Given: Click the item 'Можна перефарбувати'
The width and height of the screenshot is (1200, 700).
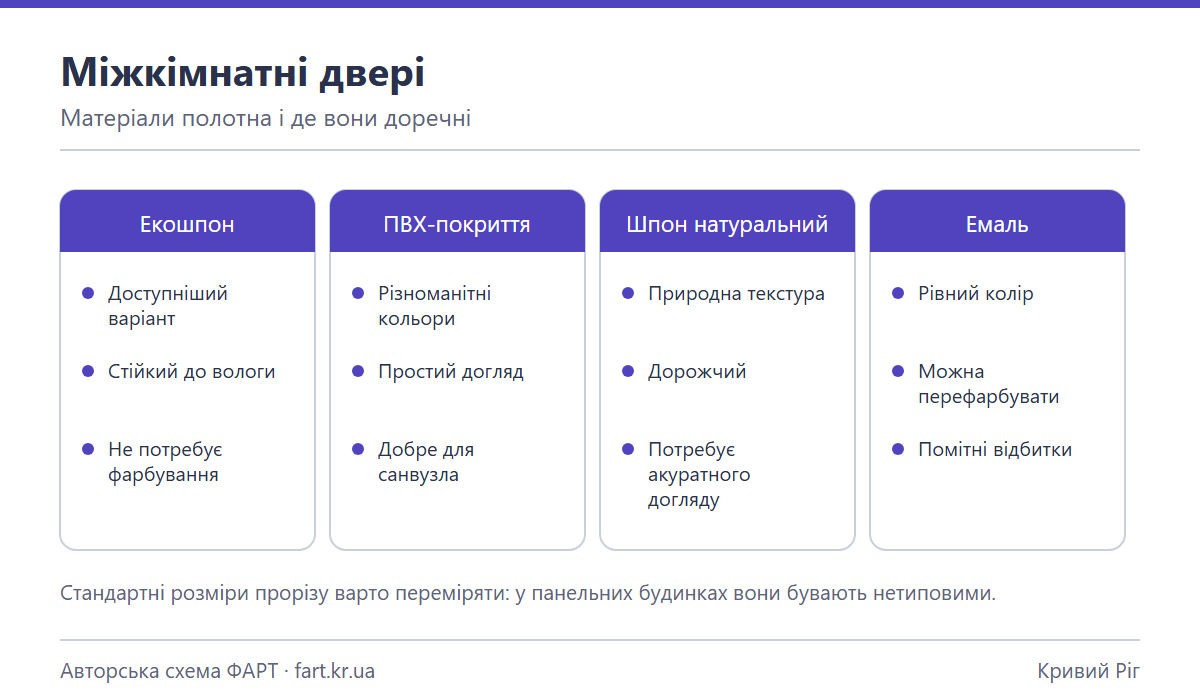Looking at the screenshot, I should [989, 384].
